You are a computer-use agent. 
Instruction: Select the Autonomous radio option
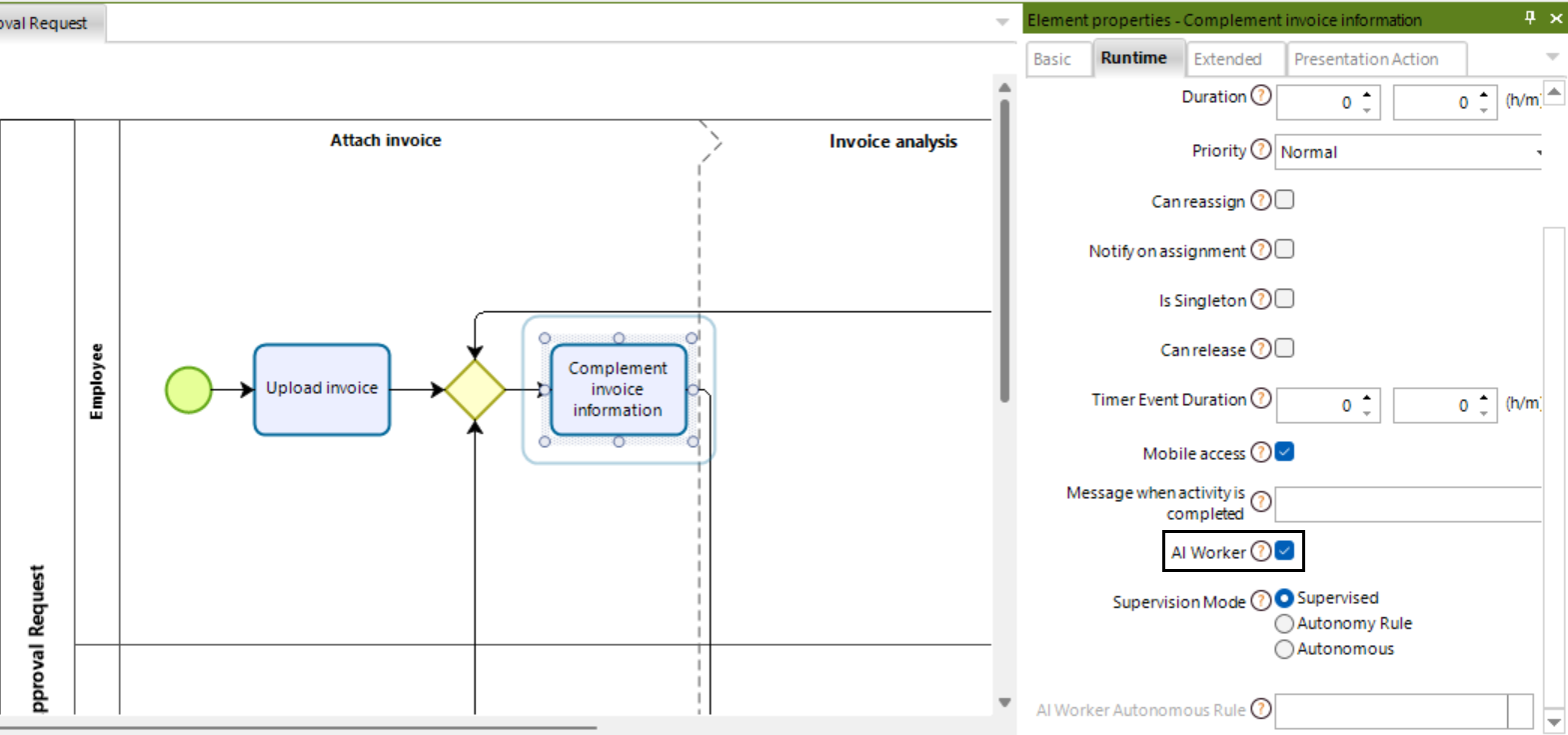1284,649
